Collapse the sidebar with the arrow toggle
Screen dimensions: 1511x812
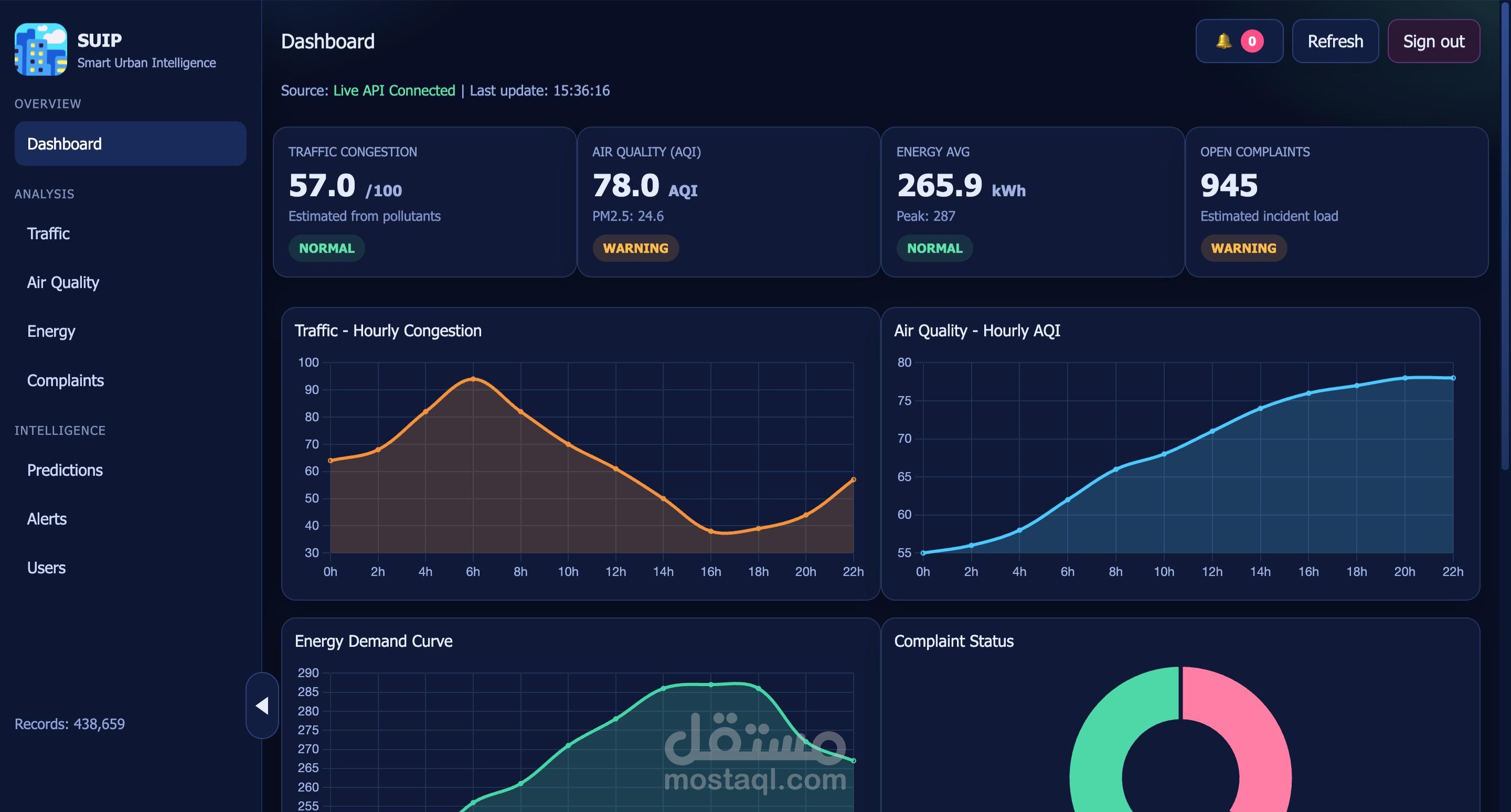[x=262, y=706]
